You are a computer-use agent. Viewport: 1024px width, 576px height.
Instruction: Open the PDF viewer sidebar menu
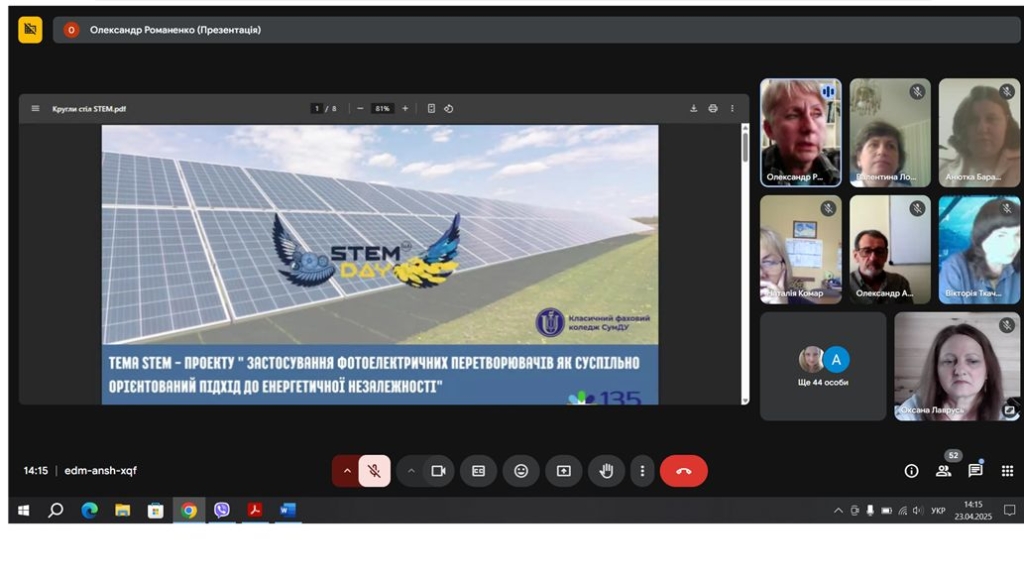click(35, 109)
